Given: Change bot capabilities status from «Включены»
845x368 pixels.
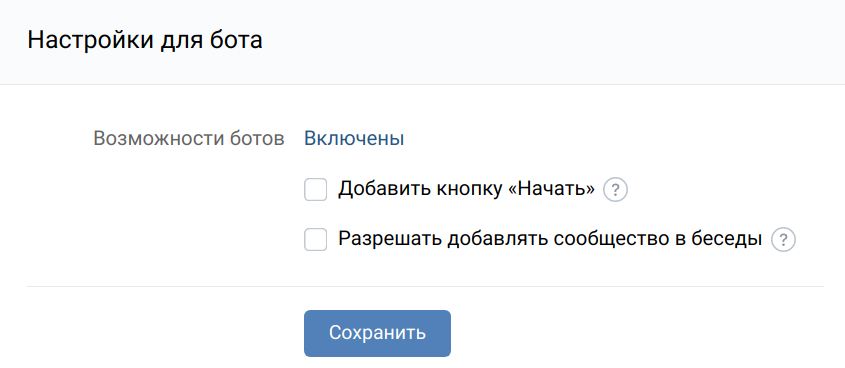Looking at the screenshot, I should 354,139.
